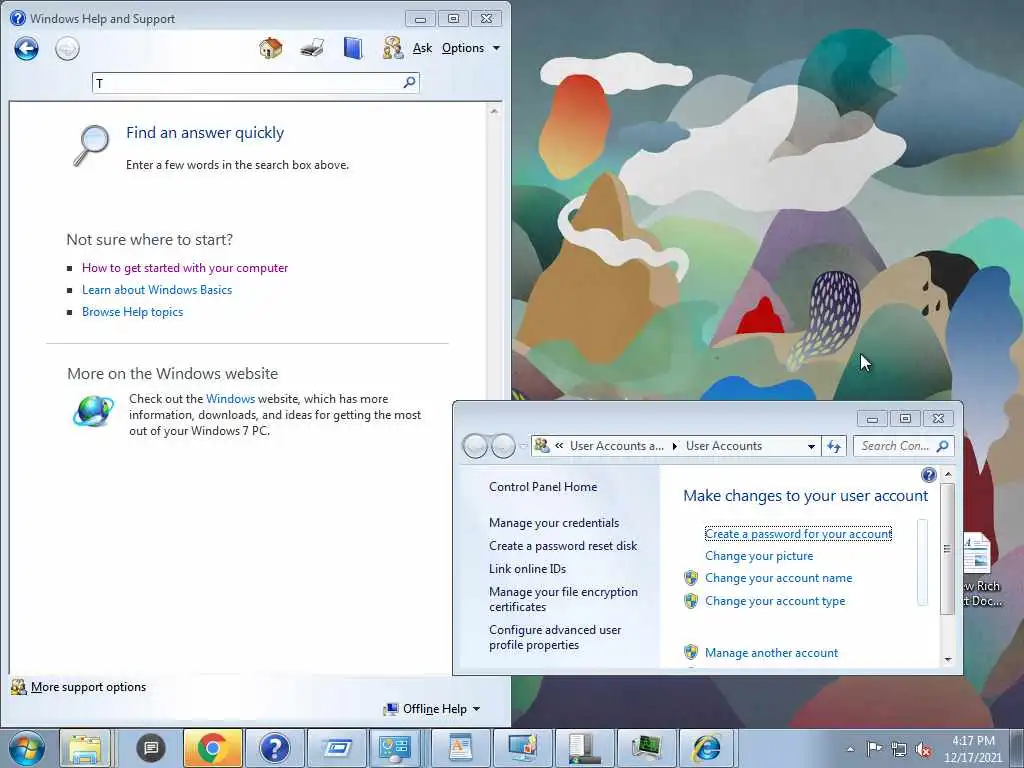
Task: Show hidden tray icons arrow
Action: pyautogui.click(x=850, y=749)
